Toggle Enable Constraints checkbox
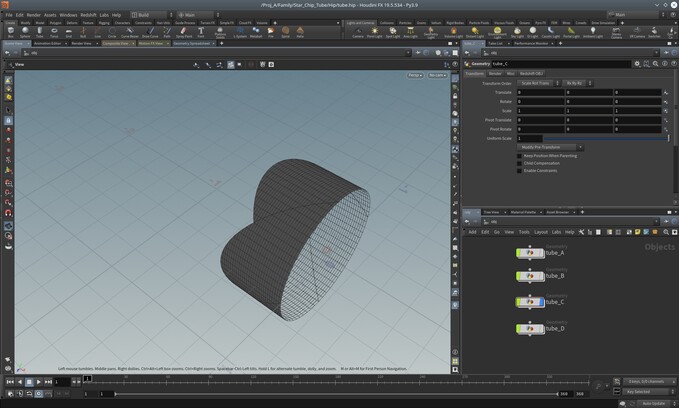This screenshot has width=679, height=408. (x=519, y=171)
